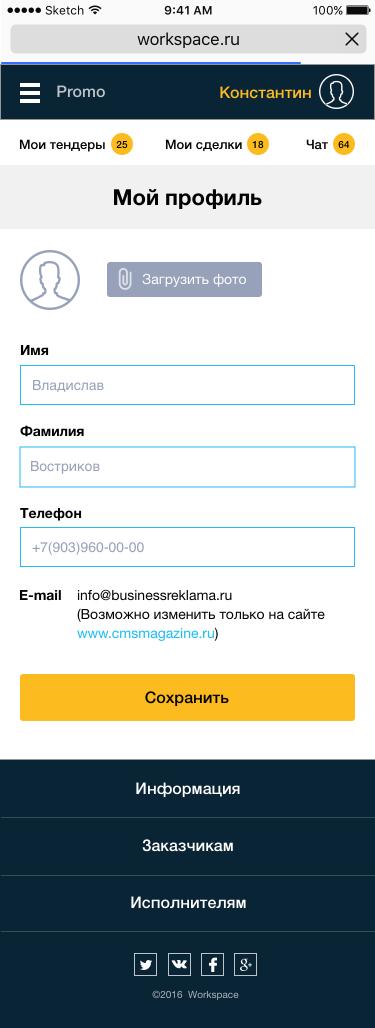Switch to Мои сделки tab
This screenshot has height=1028, width=375.
point(217,144)
